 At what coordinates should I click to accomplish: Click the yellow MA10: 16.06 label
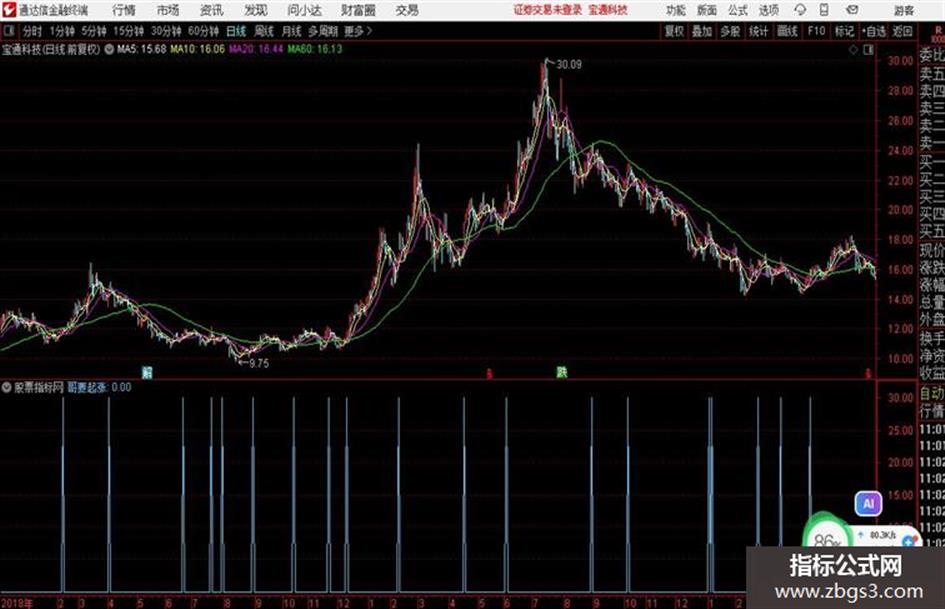(198, 49)
